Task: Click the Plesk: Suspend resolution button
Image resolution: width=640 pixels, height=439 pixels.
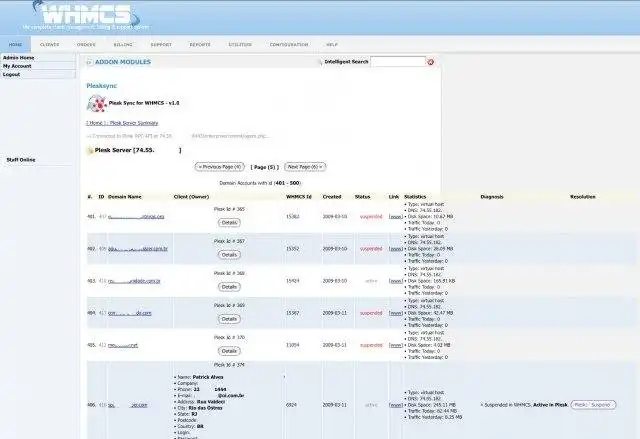Action: [593, 405]
